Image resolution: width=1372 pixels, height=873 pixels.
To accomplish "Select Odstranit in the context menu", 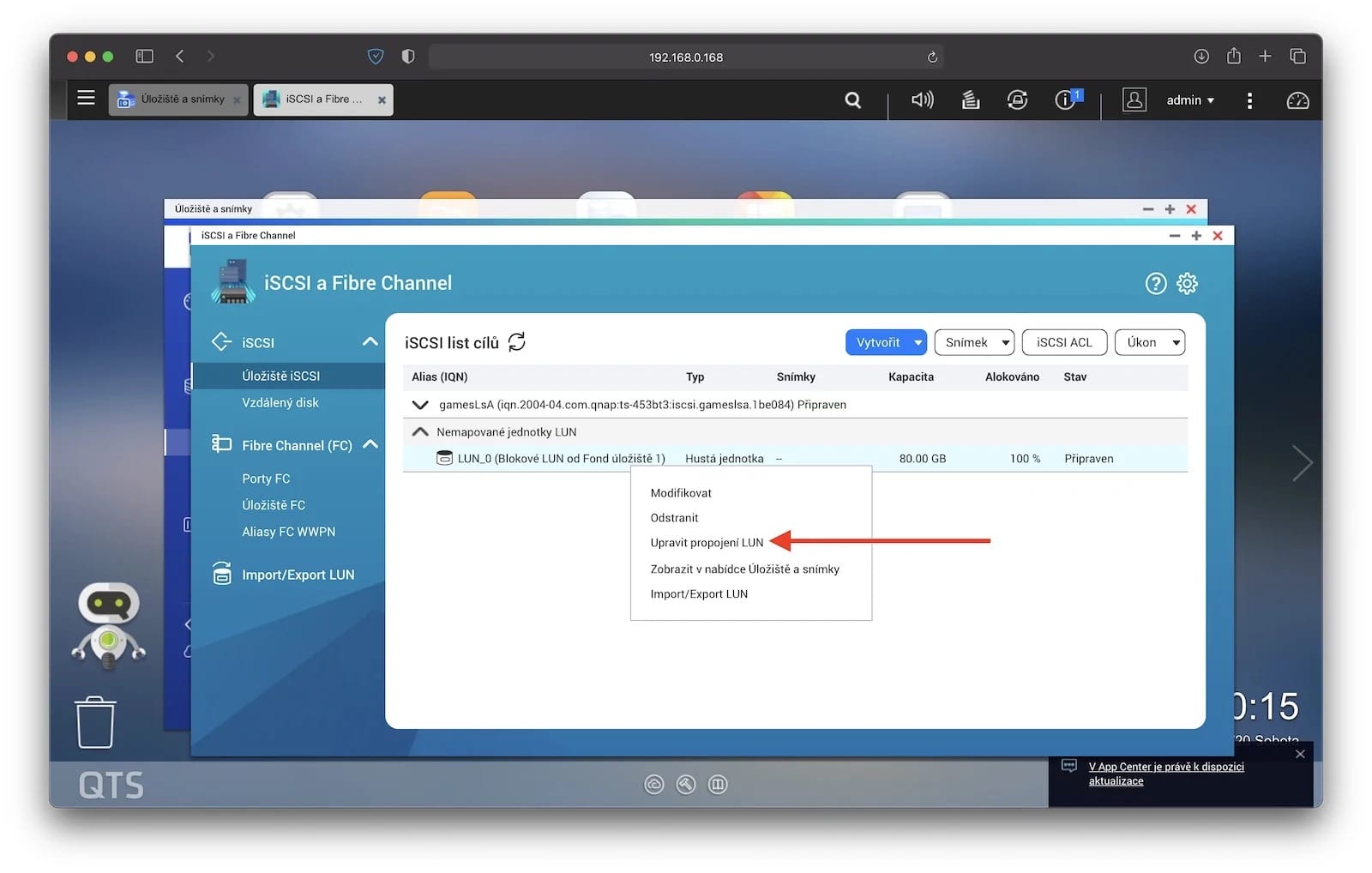I will pyautogui.click(x=674, y=518).
